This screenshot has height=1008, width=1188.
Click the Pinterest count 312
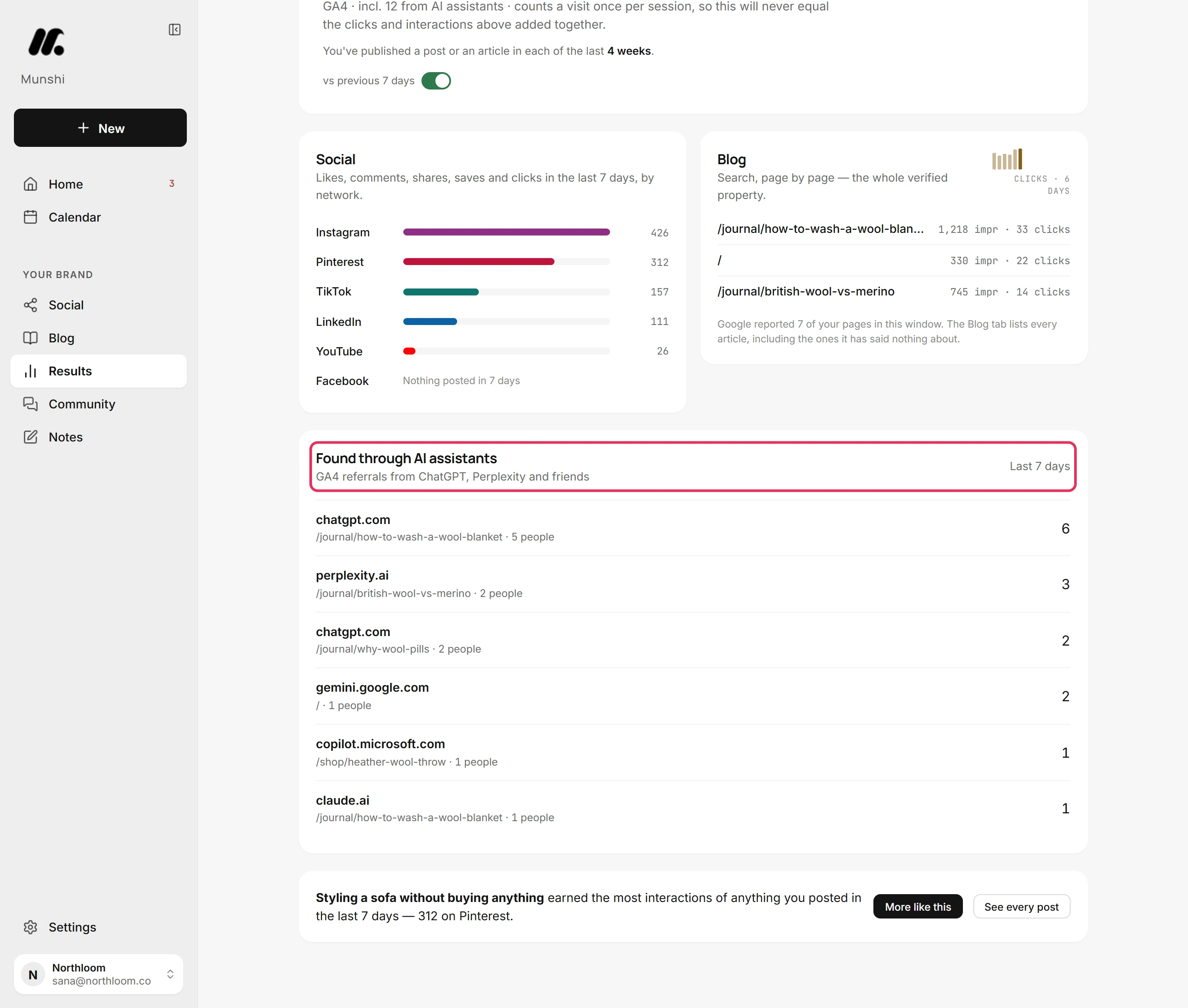point(660,262)
